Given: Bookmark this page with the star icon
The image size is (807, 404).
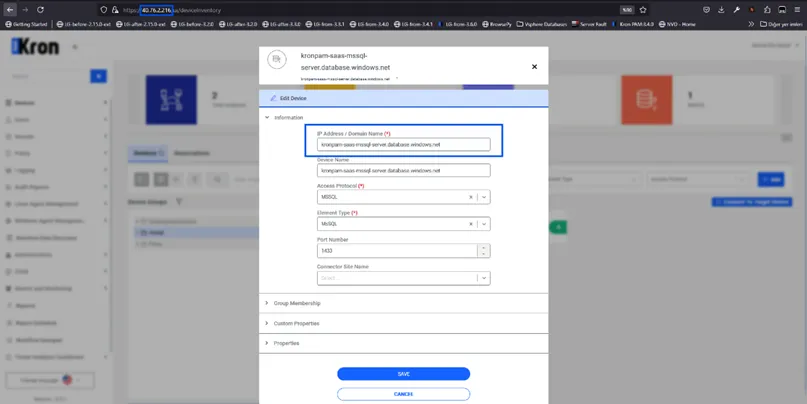Looking at the screenshot, I should pos(643,10).
